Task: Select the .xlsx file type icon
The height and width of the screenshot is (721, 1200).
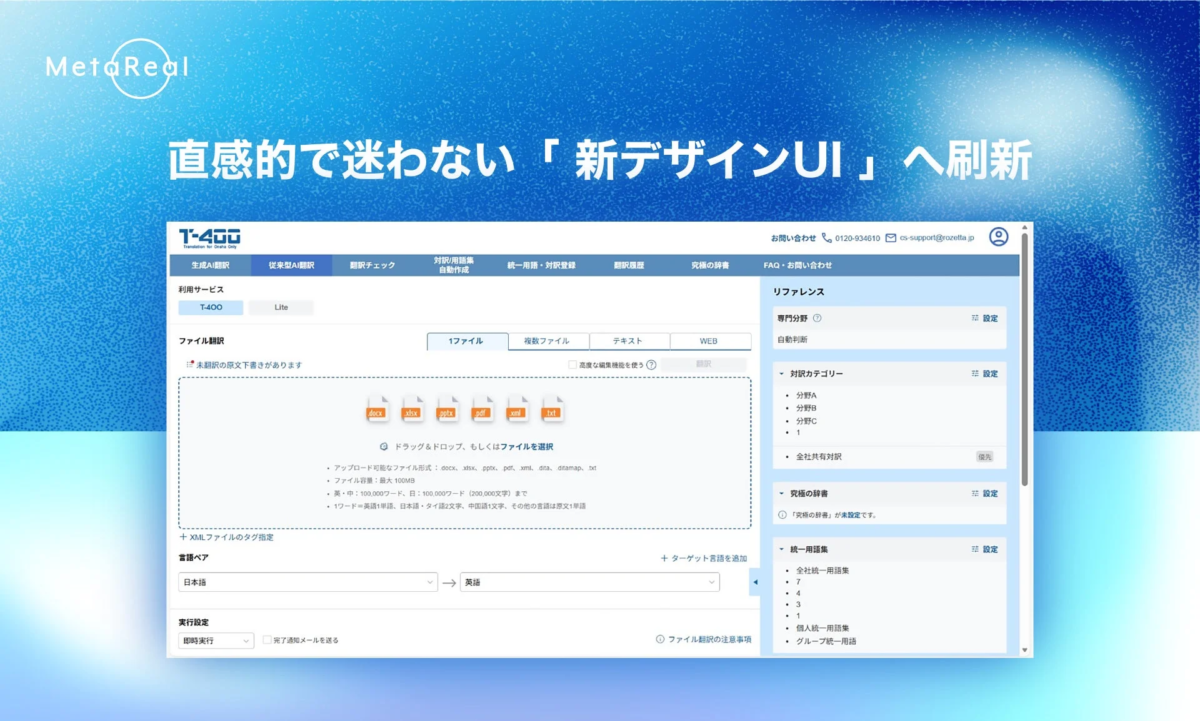Action: pyautogui.click(x=413, y=410)
